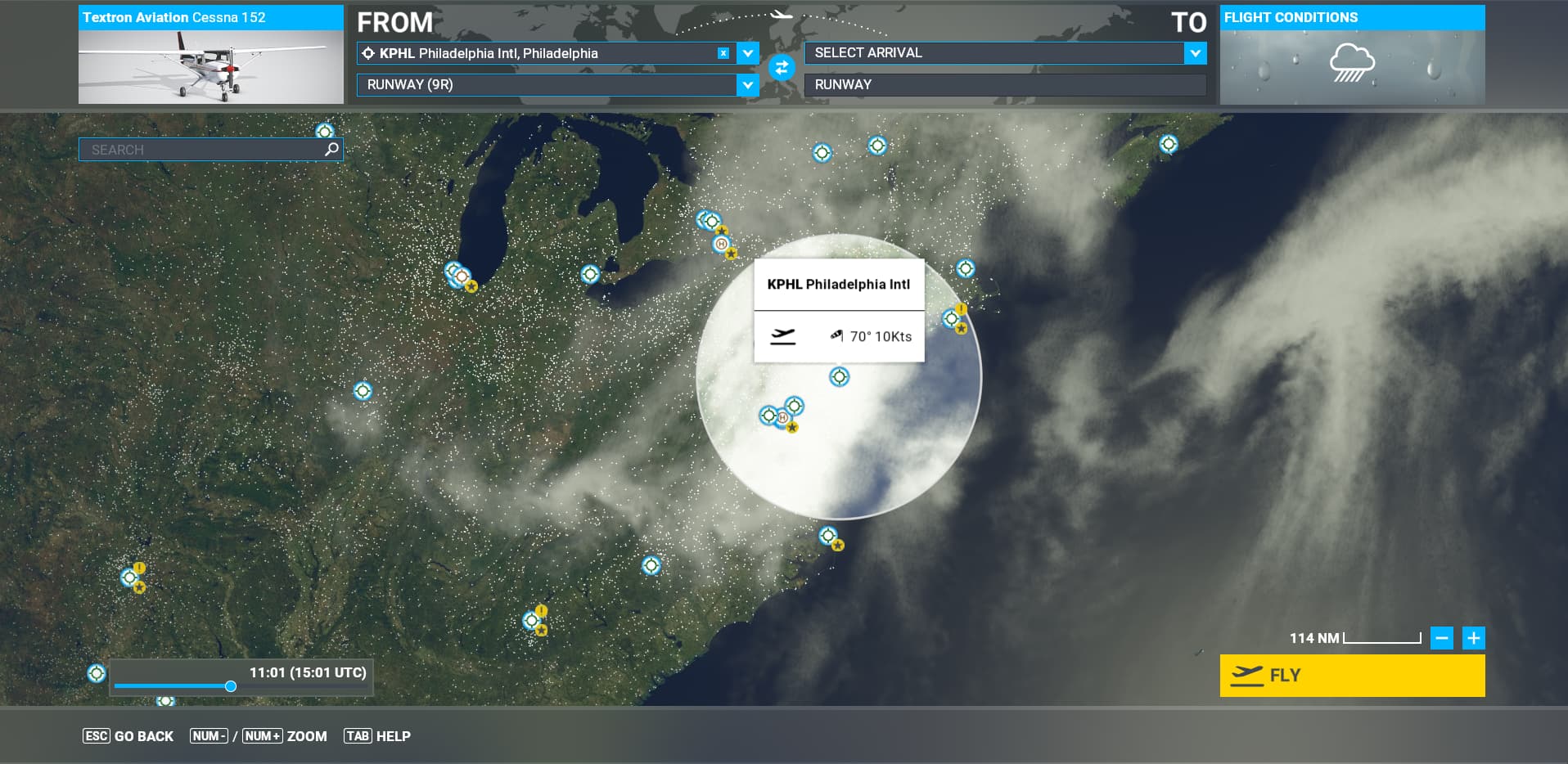Select the airport marker below KPHL tooltip
The width and height of the screenshot is (1568, 764).
tap(839, 377)
